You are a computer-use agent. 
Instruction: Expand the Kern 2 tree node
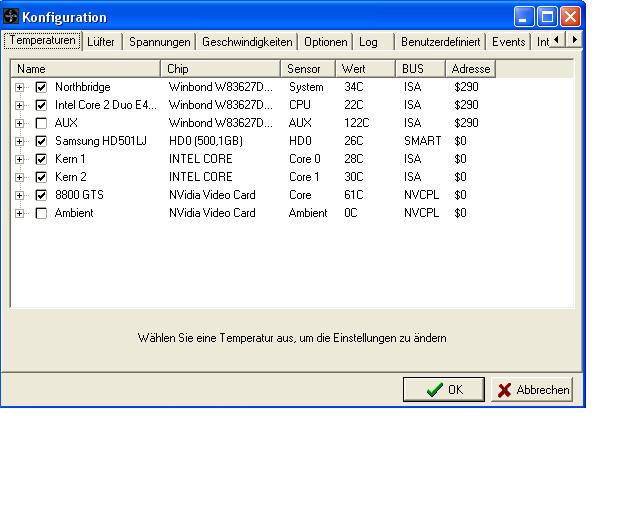point(19,177)
